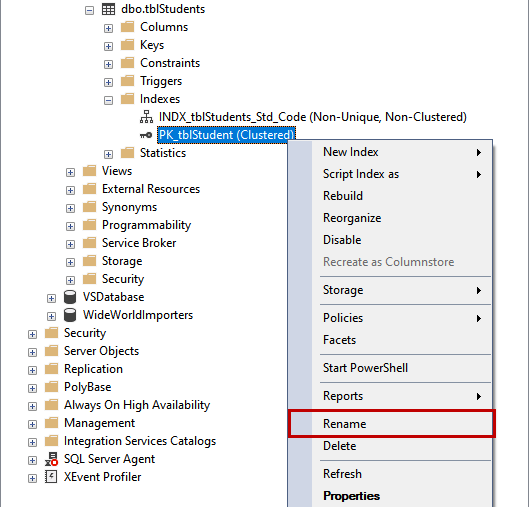Screen dimensions: 529x507
Task: Expand the WideWorldImporters node
Action: pos(51,316)
